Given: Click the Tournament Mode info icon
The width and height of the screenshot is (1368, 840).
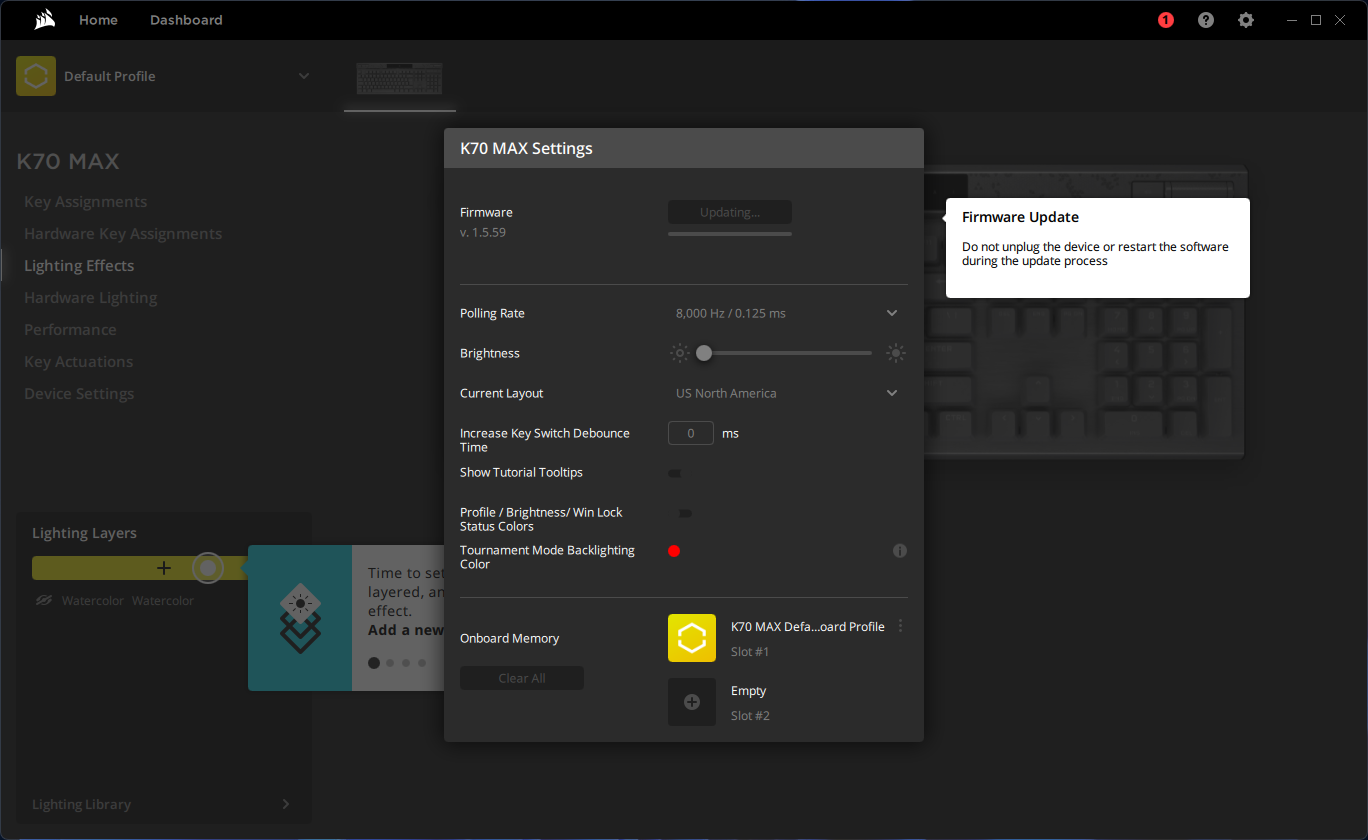Looking at the screenshot, I should 900,551.
